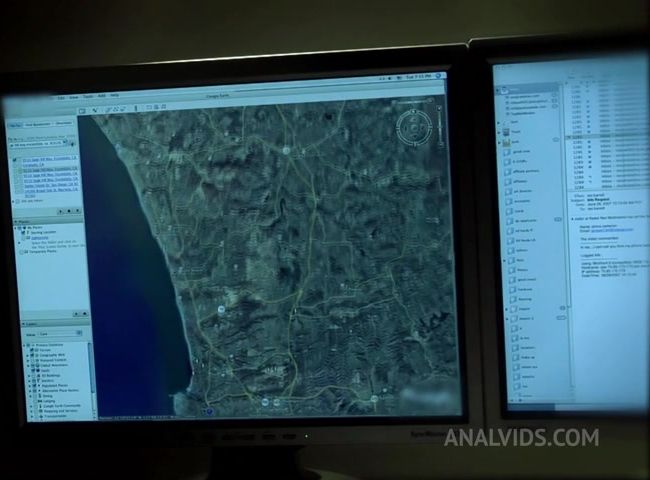
Task: Choose the Add Polygon toolbar icon
Action: (x=109, y=110)
